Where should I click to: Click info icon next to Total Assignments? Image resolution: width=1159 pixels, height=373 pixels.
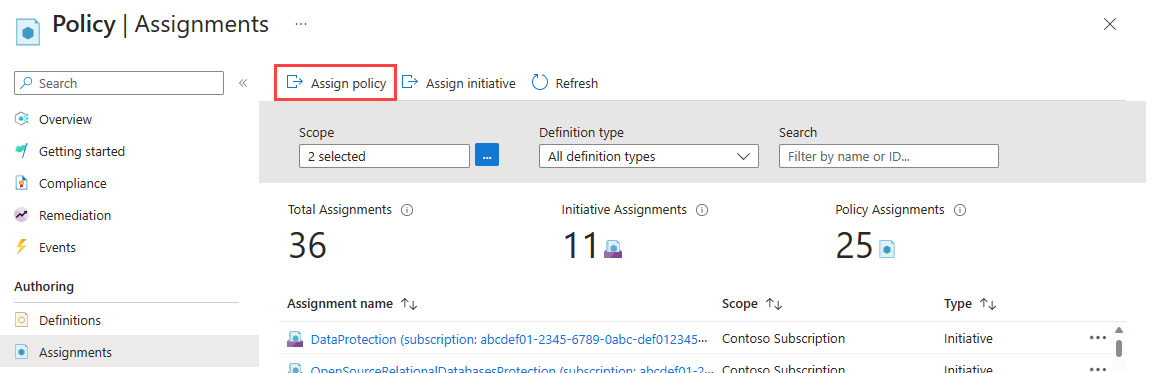click(x=407, y=210)
